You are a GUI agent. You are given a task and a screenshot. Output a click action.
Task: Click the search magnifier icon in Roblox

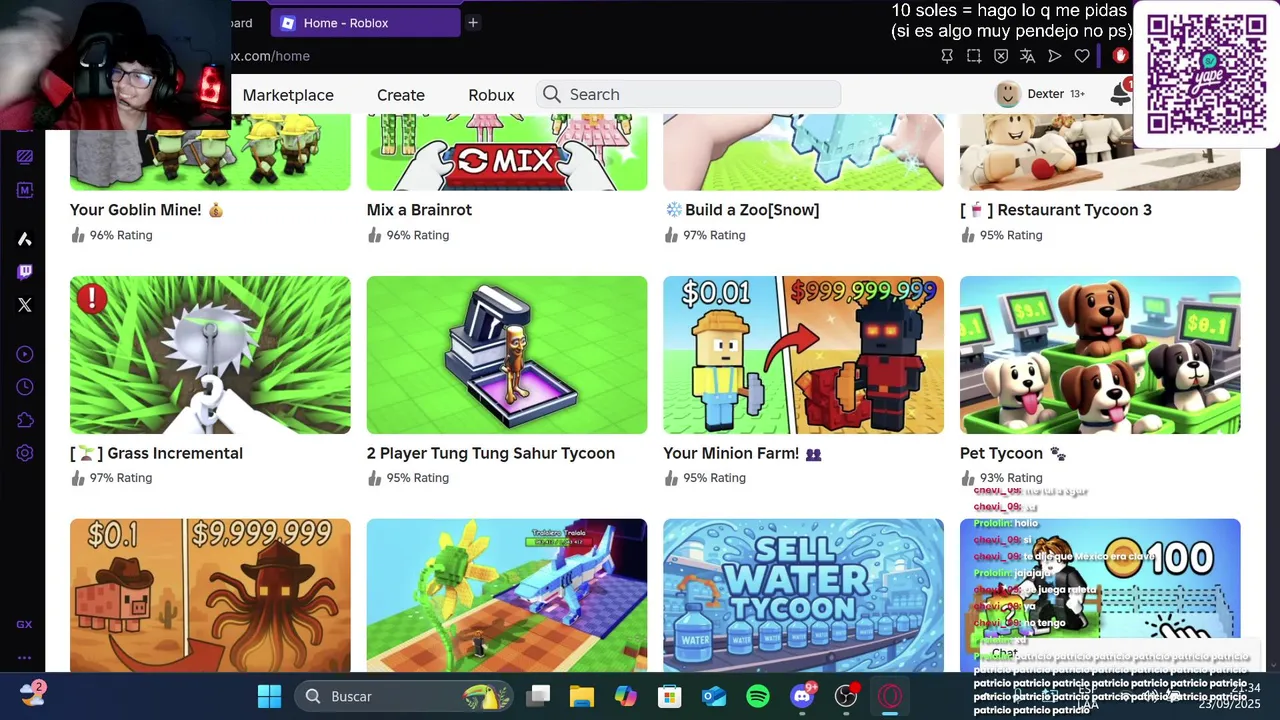pyautogui.click(x=552, y=94)
